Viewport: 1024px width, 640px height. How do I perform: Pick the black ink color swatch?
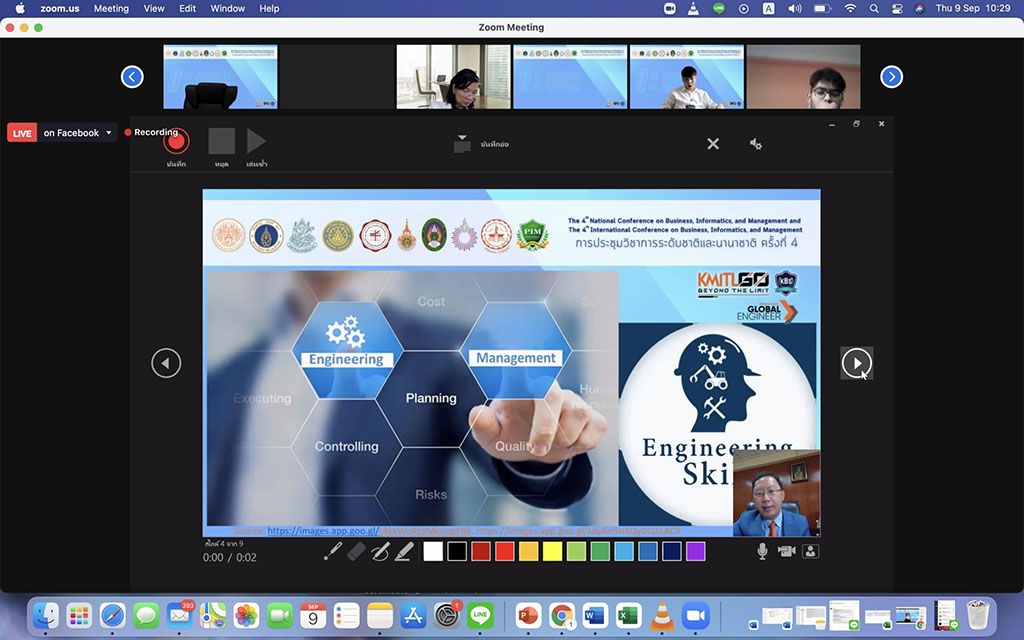[x=457, y=551]
